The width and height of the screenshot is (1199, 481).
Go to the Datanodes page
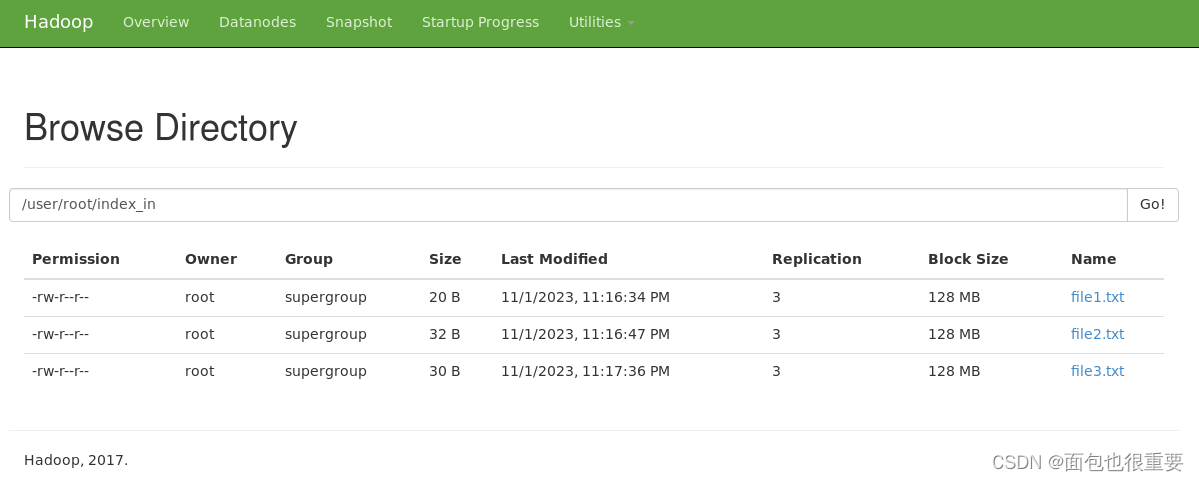257,22
